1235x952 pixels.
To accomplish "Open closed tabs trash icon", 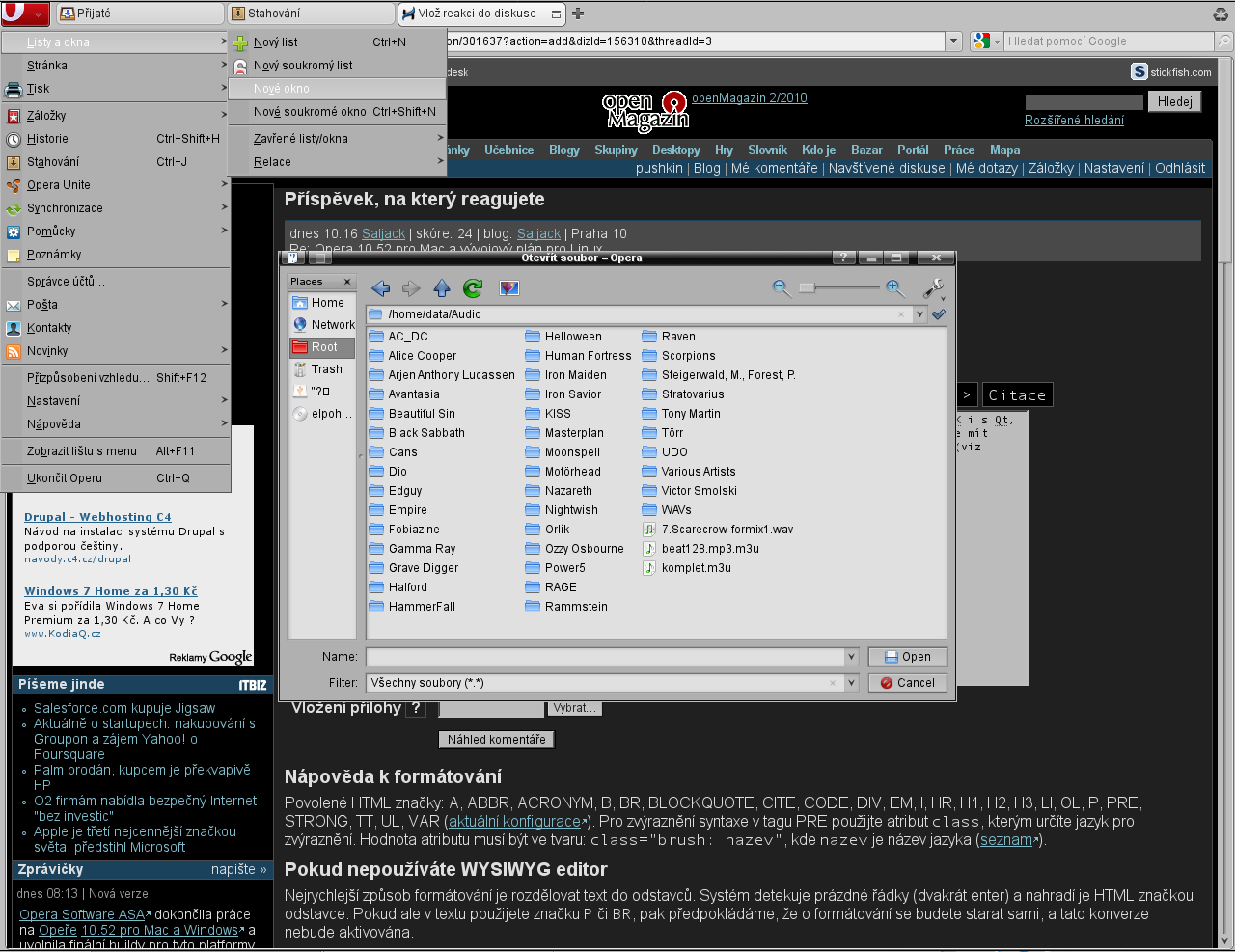I will click(1221, 14).
